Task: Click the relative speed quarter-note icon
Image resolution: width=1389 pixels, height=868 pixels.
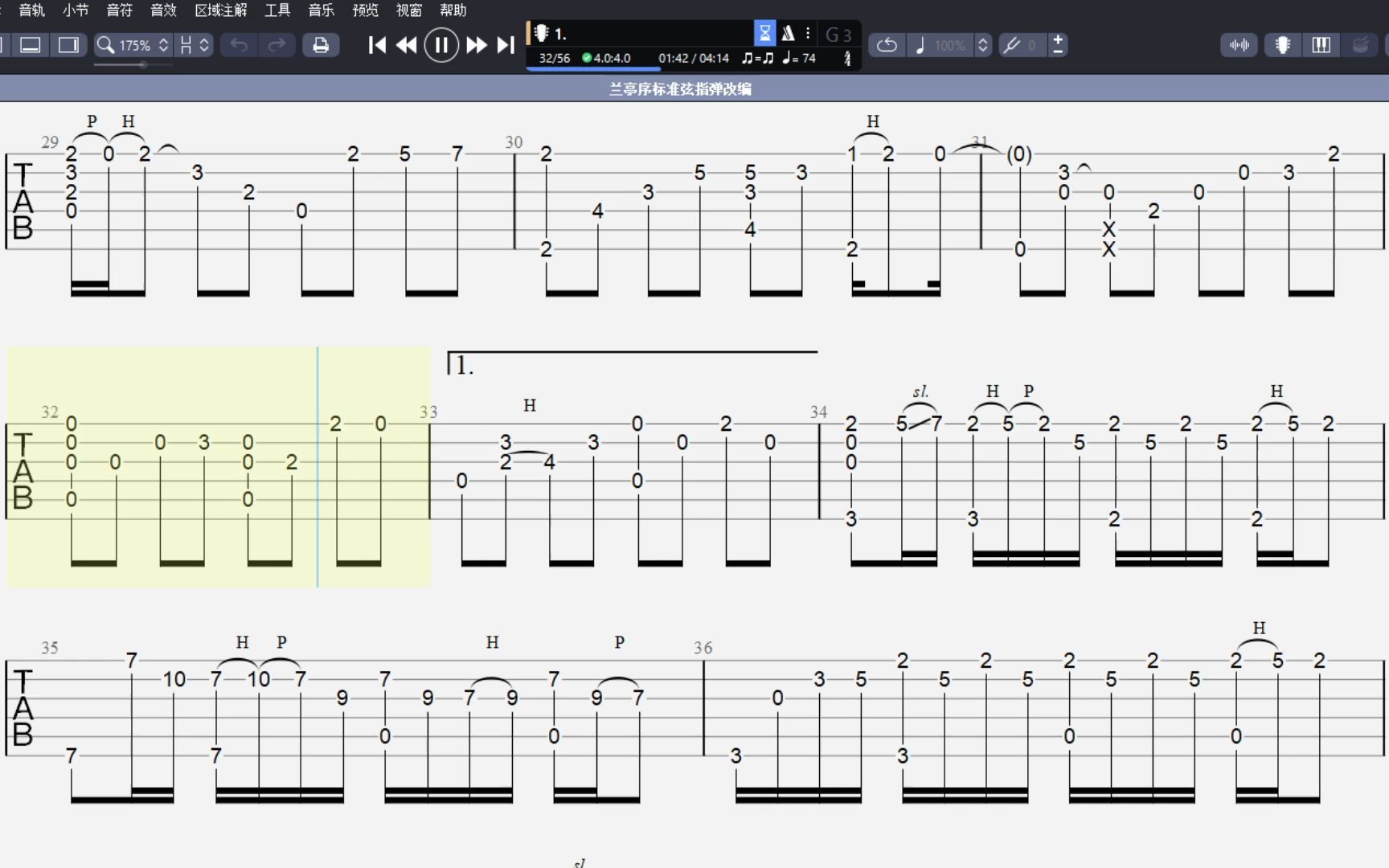Action: (x=920, y=45)
